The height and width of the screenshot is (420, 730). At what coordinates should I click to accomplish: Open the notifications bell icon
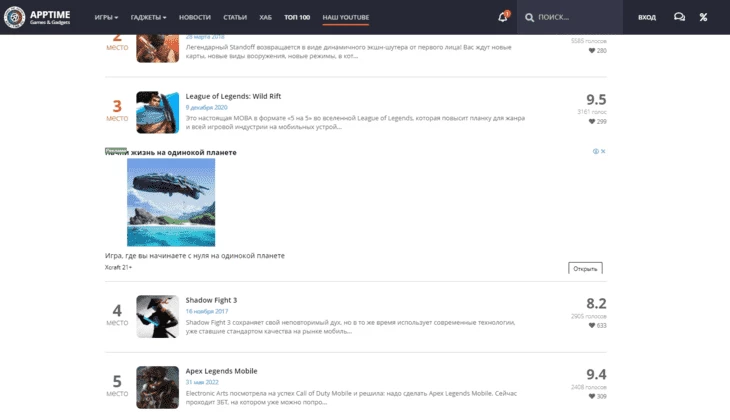tap(503, 17)
